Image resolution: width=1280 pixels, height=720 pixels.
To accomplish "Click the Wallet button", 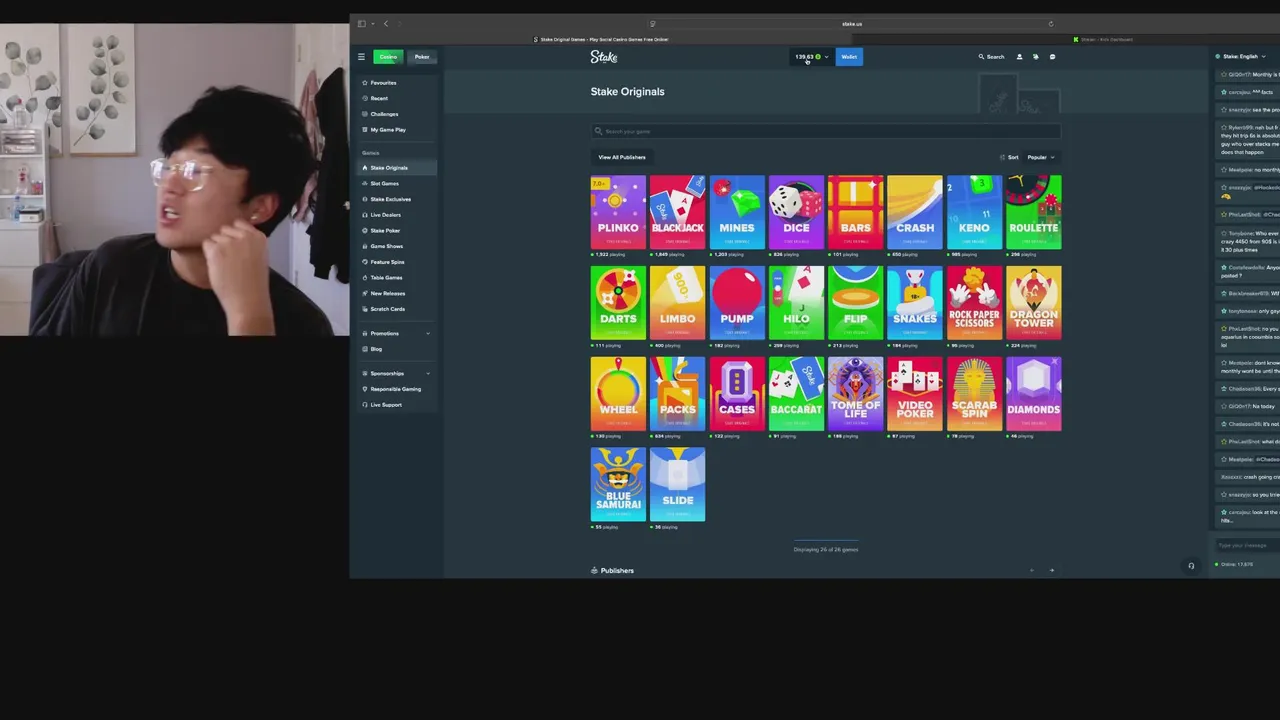I will click(x=849, y=57).
